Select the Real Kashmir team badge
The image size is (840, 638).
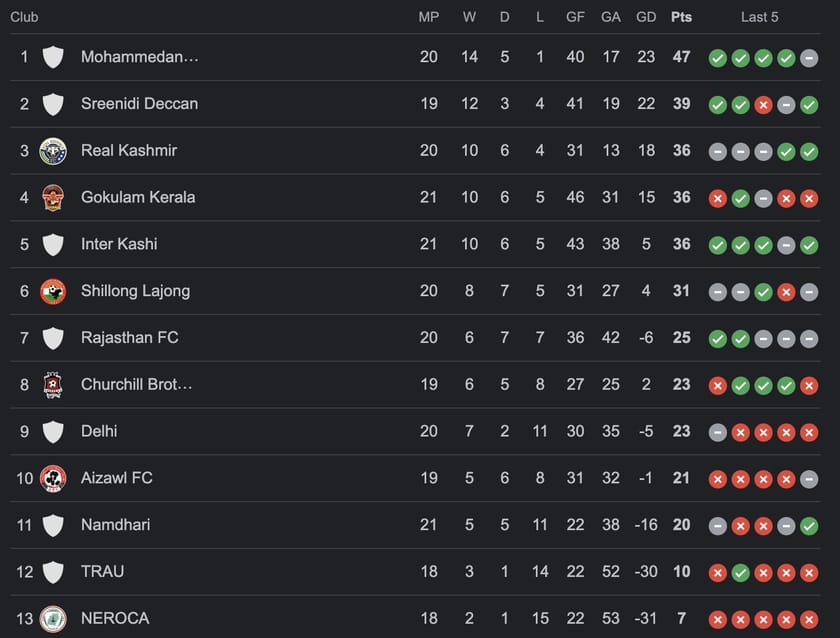pos(53,151)
